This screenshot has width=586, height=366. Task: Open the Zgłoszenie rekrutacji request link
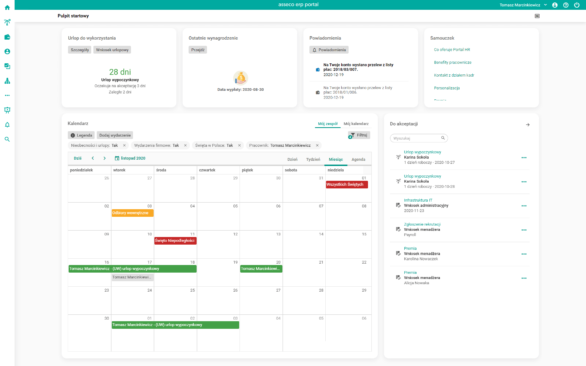tap(422, 224)
